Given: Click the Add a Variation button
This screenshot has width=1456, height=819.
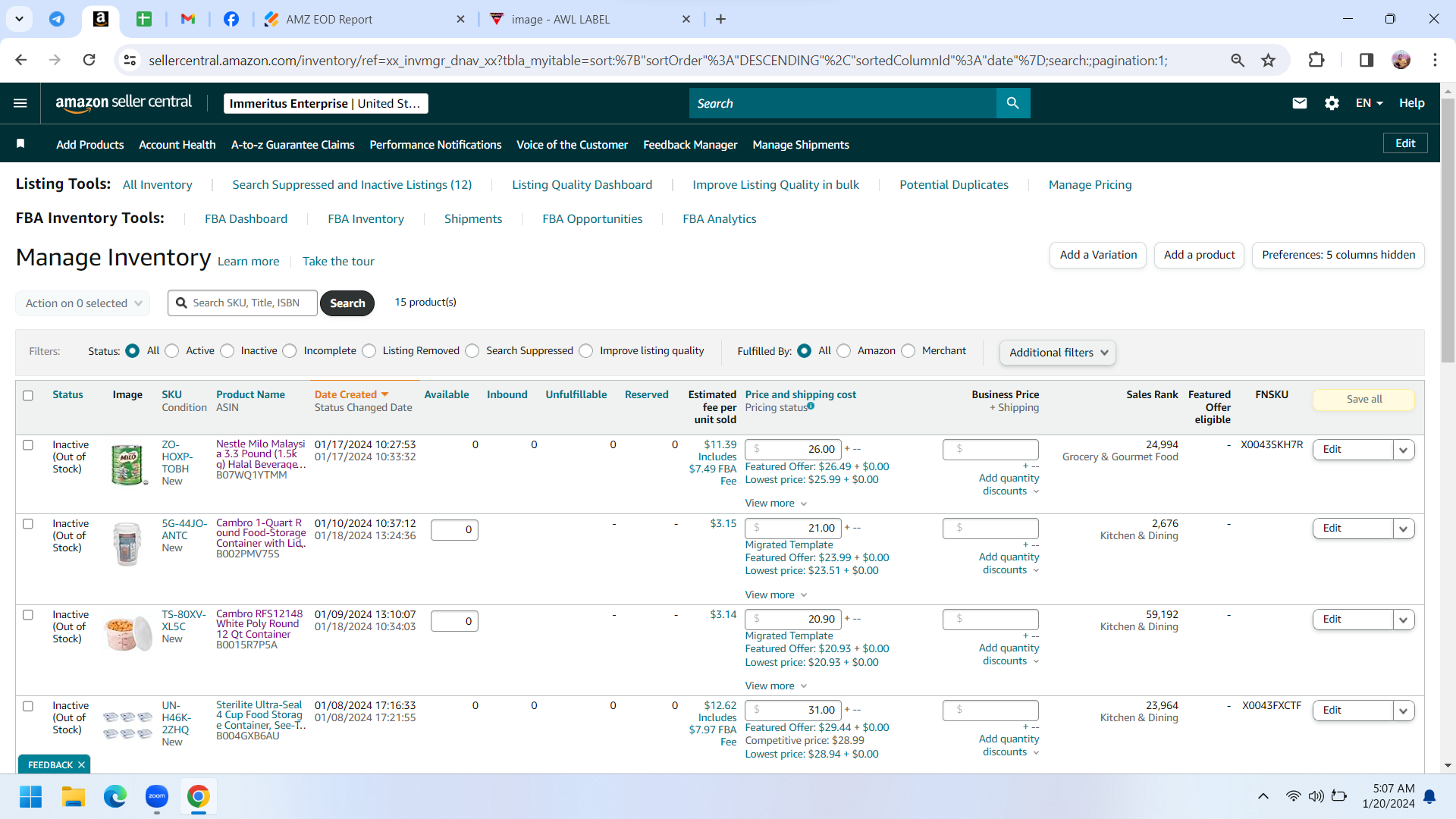Looking at the screenshot, I should [1098, 255].
